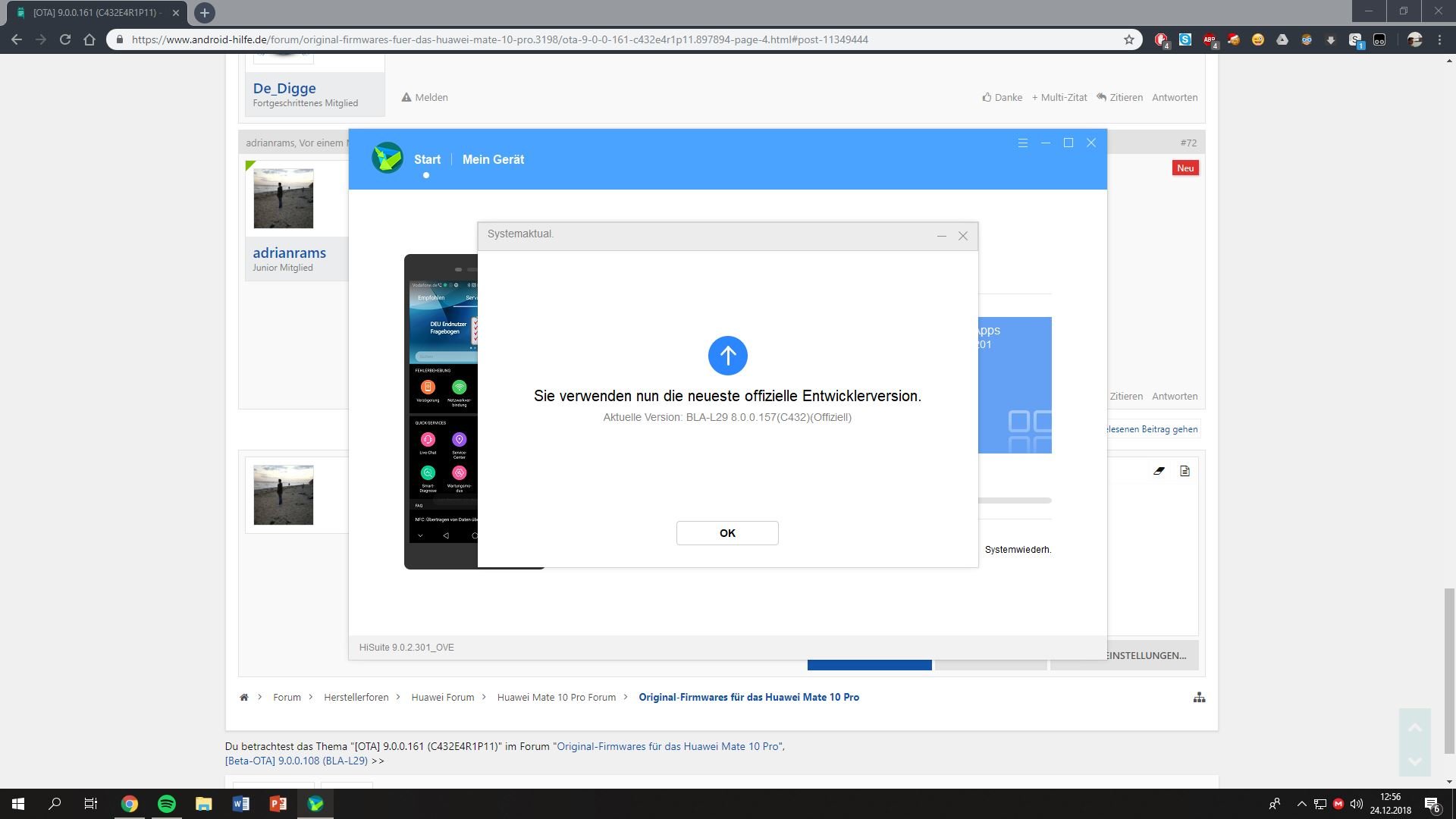Open the Skype extension icon

coord(1185,39)
